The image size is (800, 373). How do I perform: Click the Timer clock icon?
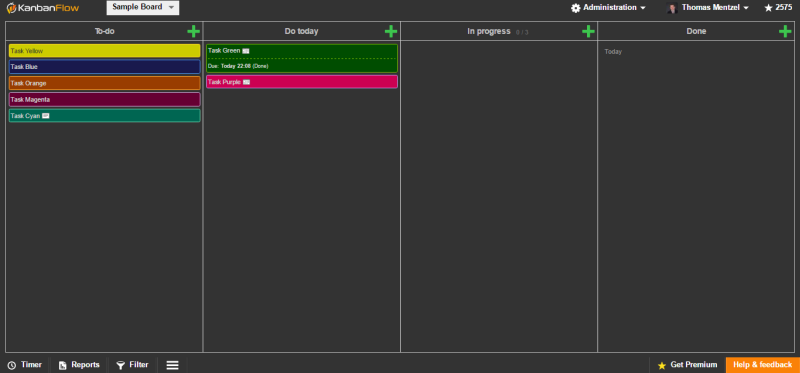click(12, 365)
